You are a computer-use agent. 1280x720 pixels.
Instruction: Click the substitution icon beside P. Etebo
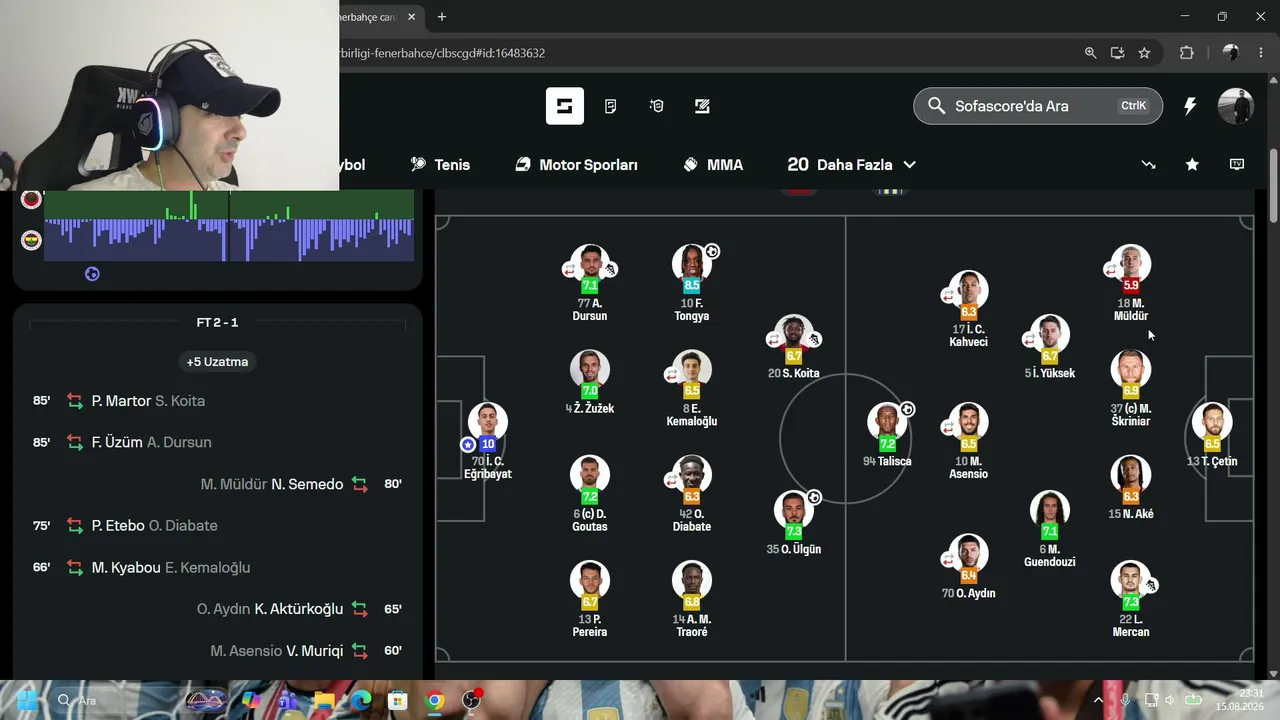point(74,525)
